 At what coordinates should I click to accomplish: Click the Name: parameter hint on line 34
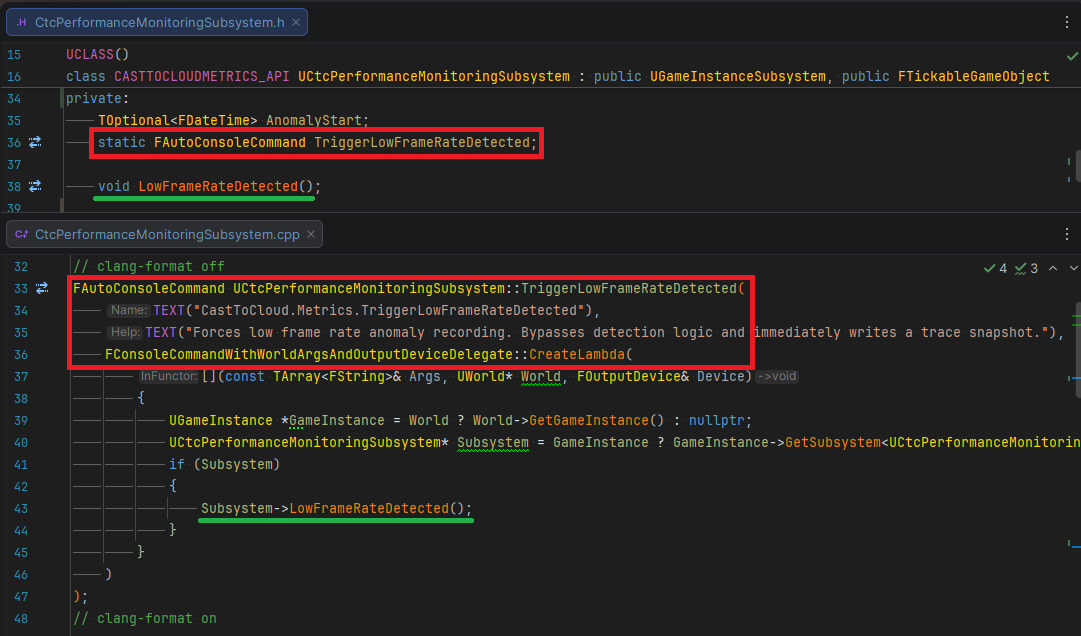click(x=129, y=310)
